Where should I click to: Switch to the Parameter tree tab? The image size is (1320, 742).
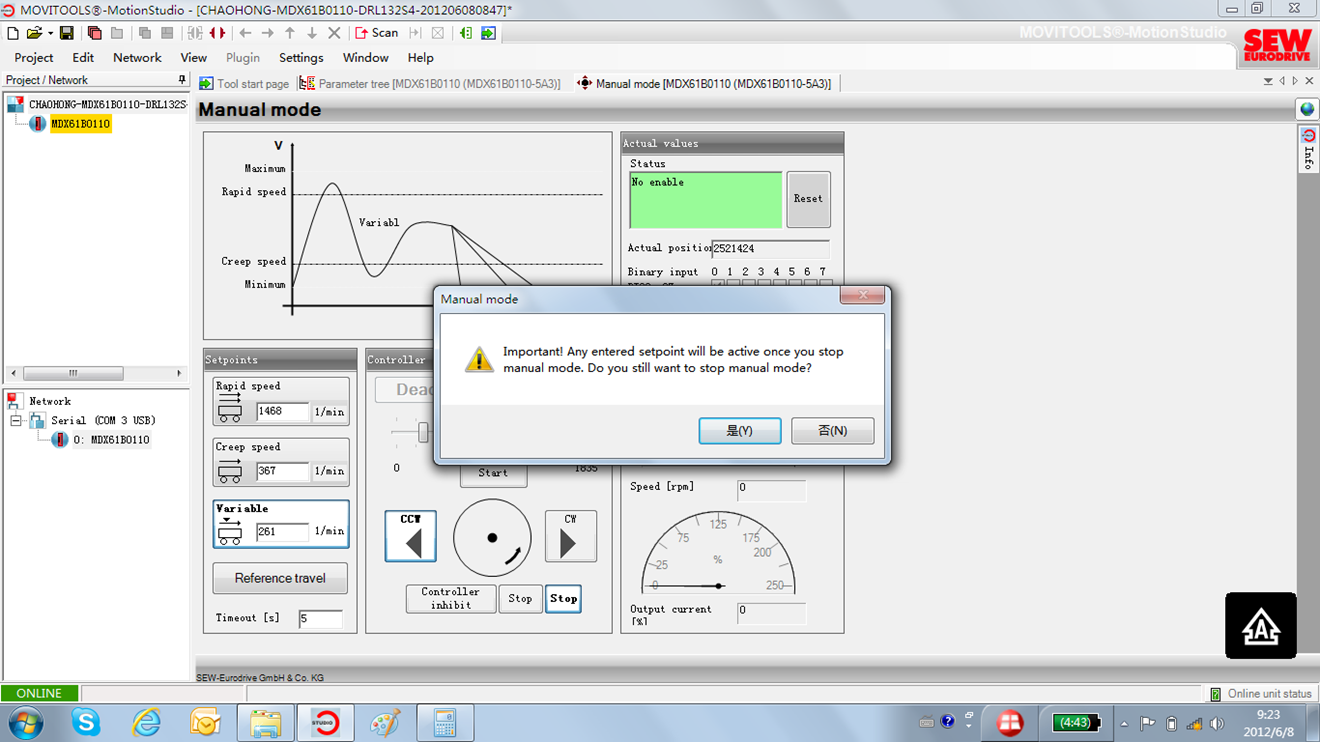(431, 84)
